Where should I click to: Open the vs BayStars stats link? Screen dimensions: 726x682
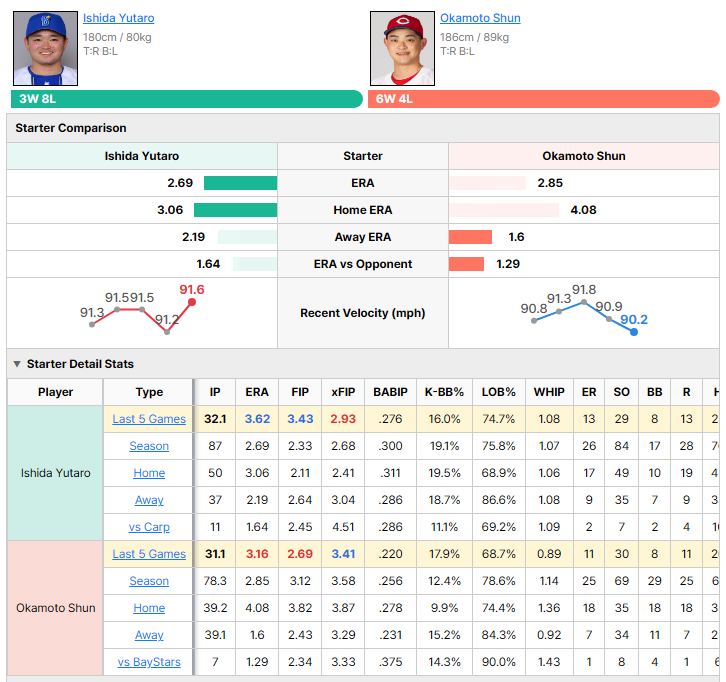pos(149,662)
